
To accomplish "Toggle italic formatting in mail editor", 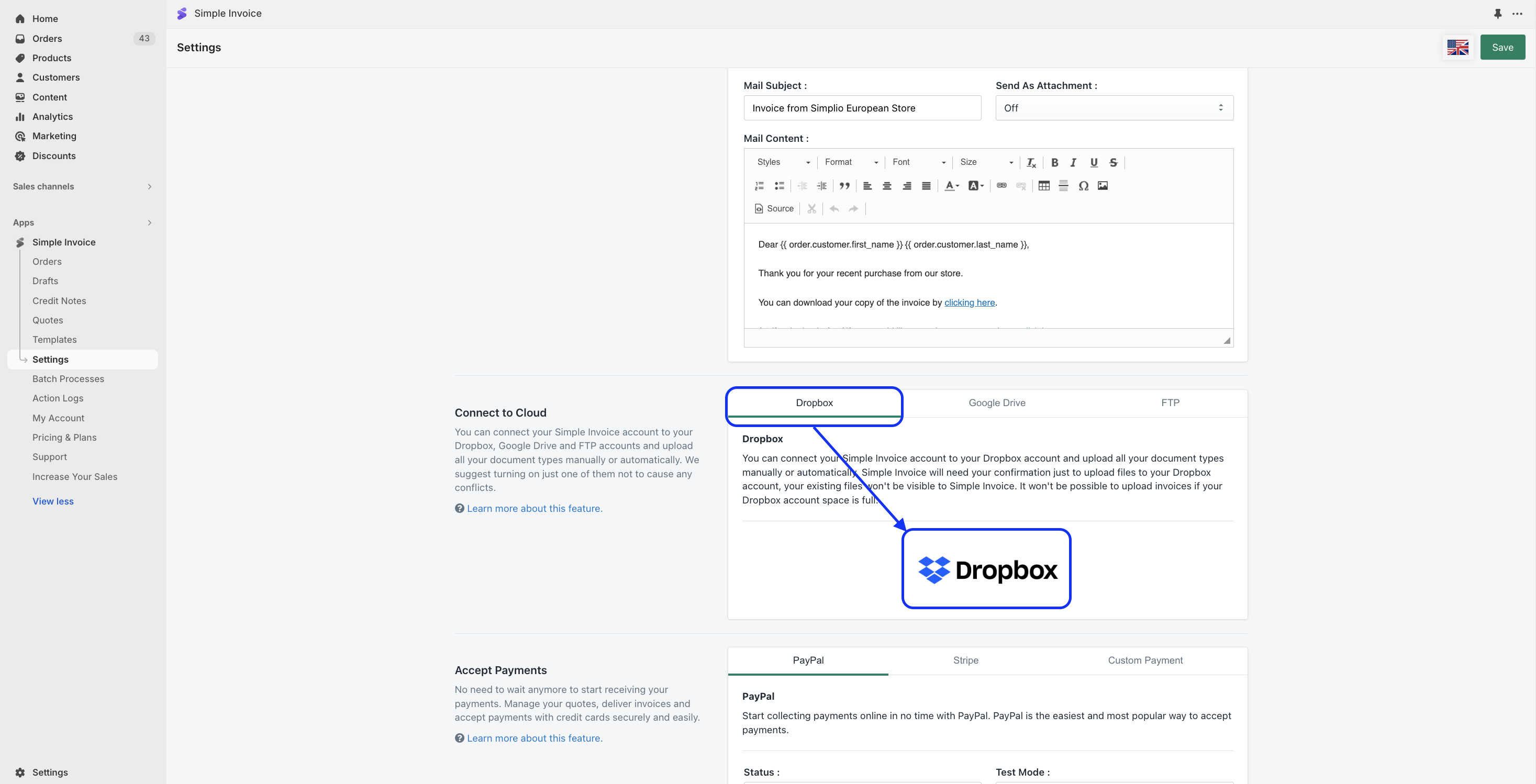I will click(x=1073, y=162).
